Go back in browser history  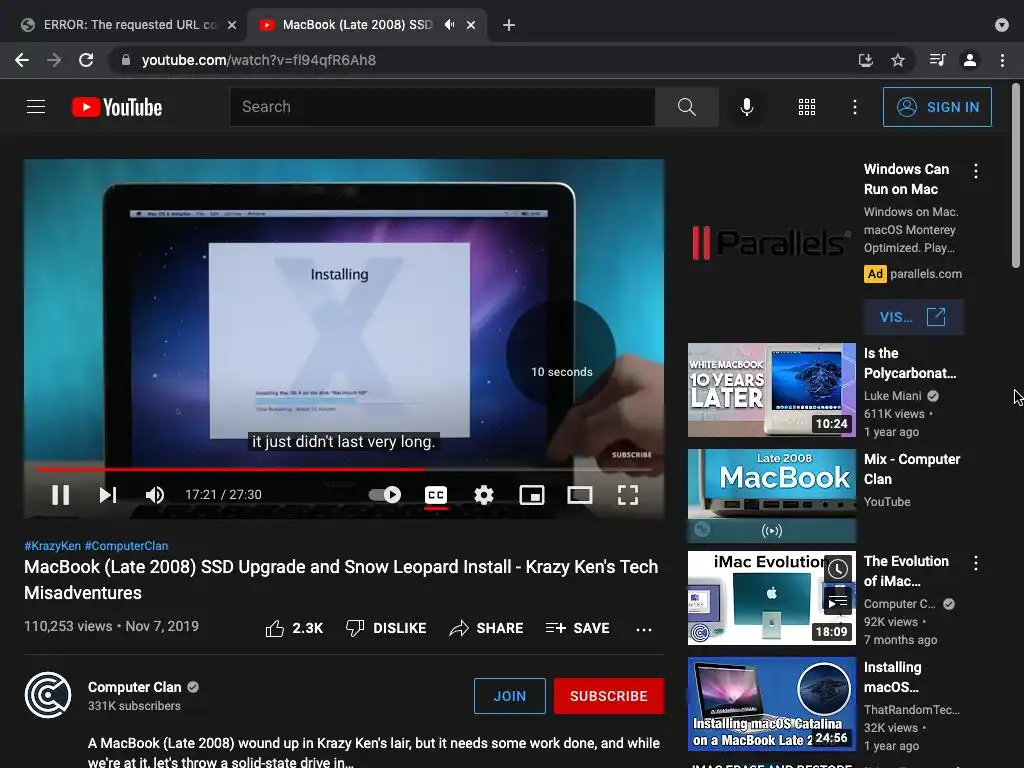(22, 60)
